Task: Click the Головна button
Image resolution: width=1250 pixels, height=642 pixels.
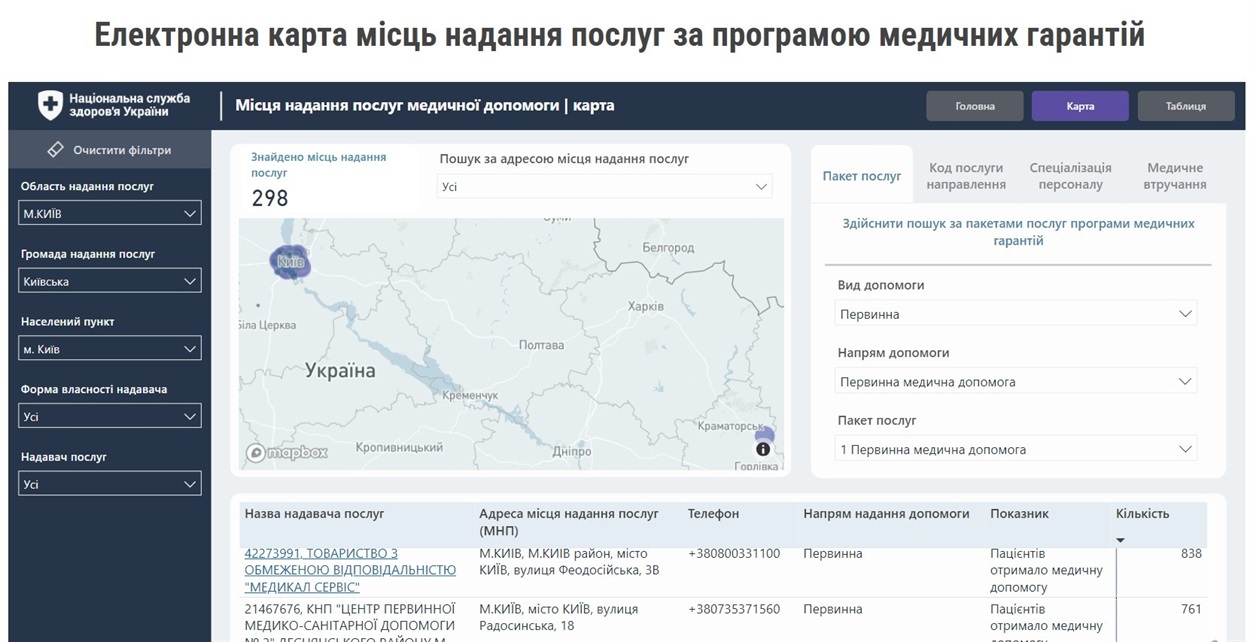Action: coord(974,106)
